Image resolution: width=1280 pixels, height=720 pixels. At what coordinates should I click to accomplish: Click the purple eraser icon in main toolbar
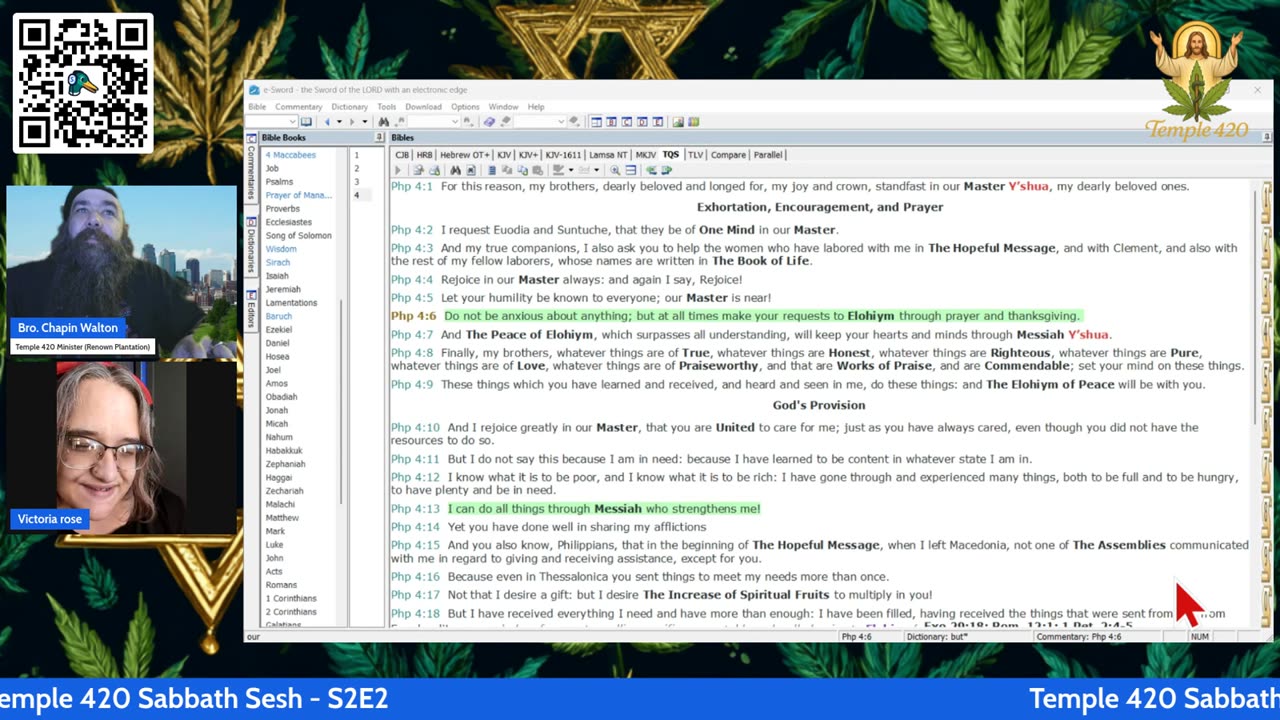tap(489, 122)
